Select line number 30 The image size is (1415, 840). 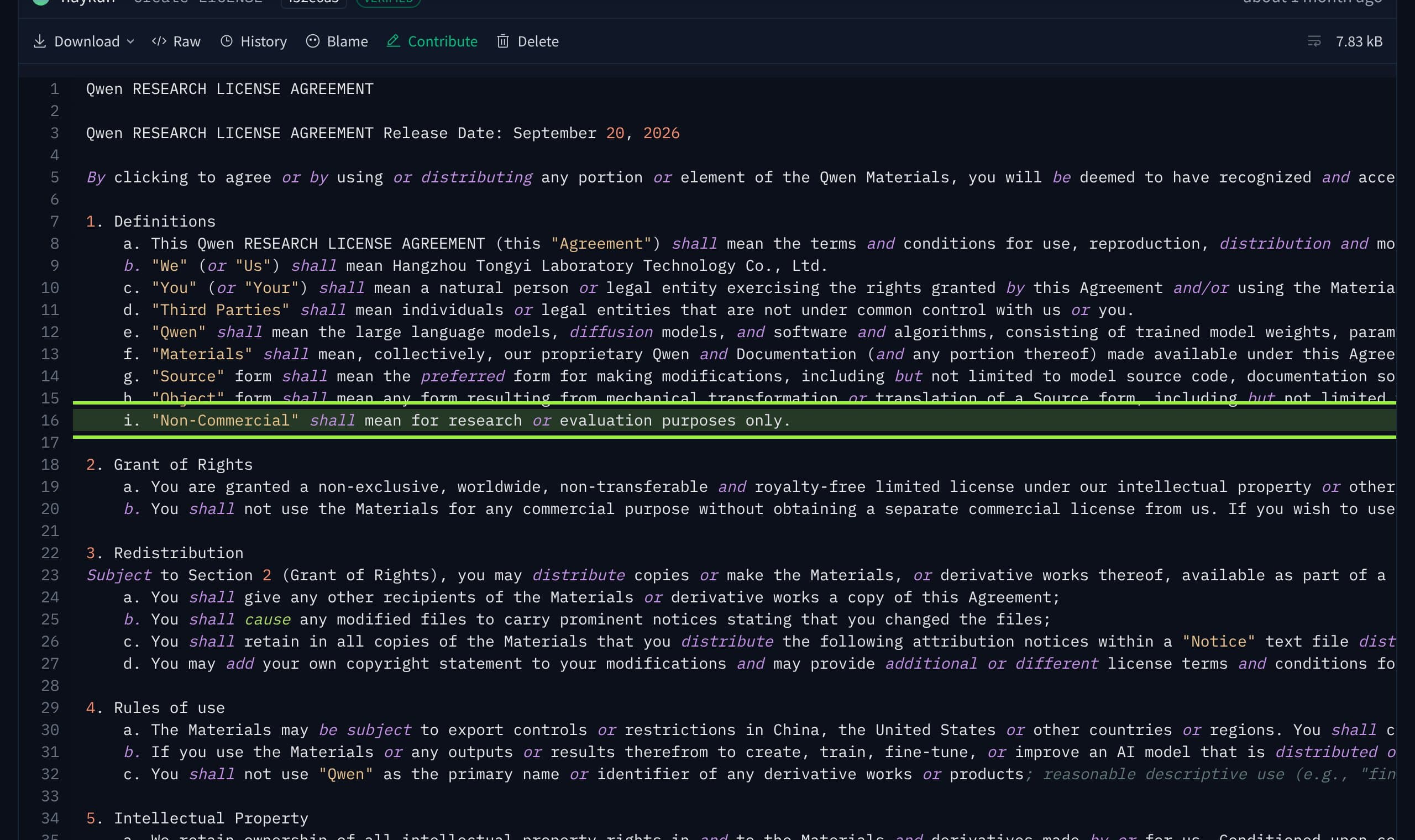(x=50, y=730)
